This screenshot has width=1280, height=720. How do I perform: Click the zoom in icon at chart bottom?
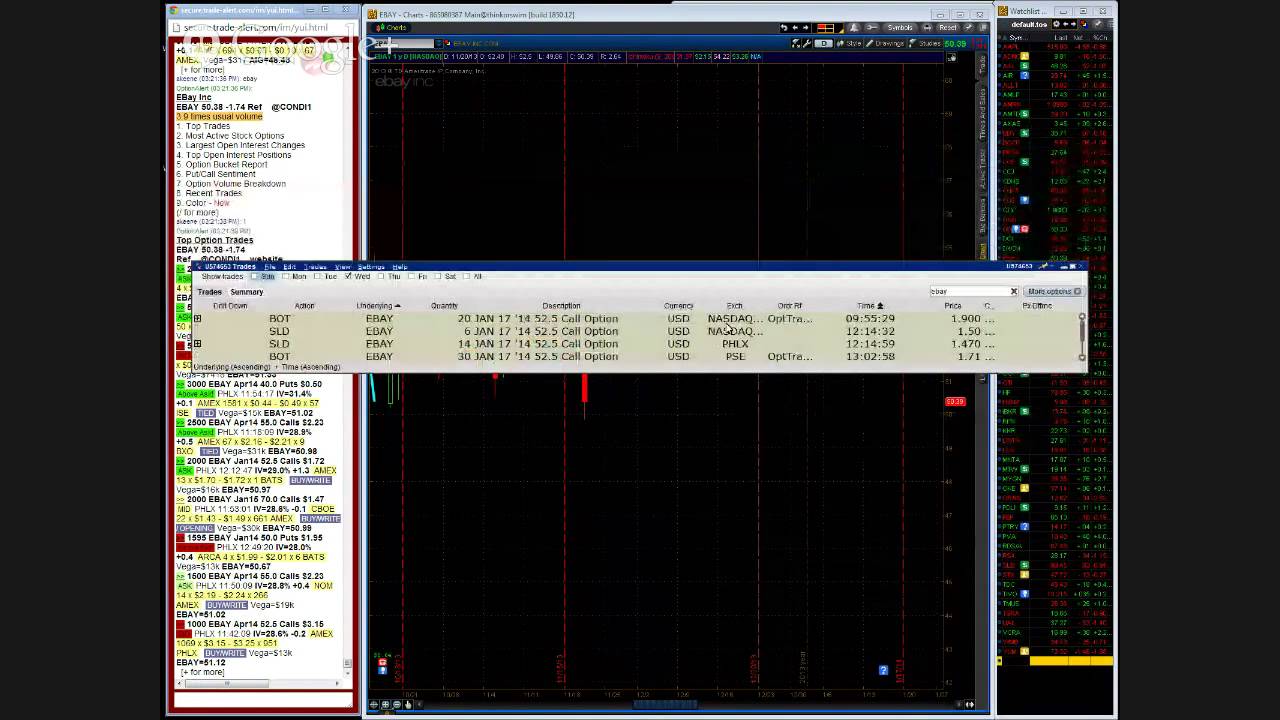385,704
